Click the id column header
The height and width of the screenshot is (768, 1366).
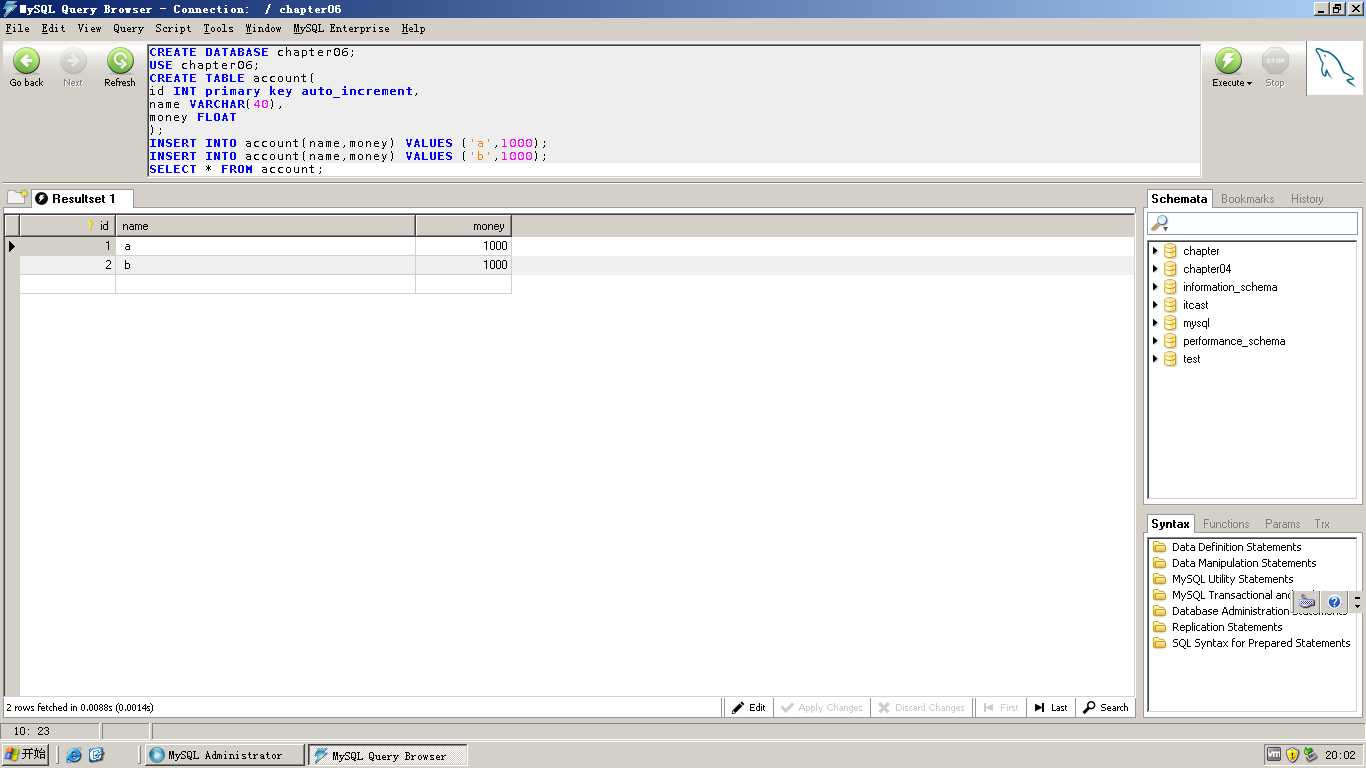pos(67,226)
